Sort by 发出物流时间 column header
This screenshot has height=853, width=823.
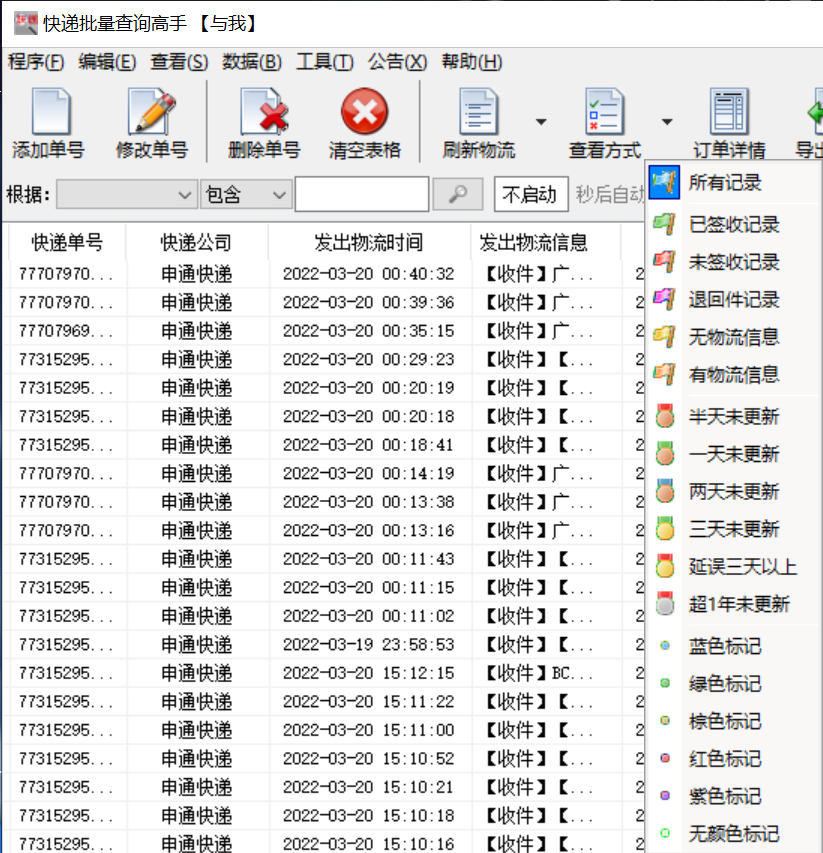pos(369,242)
